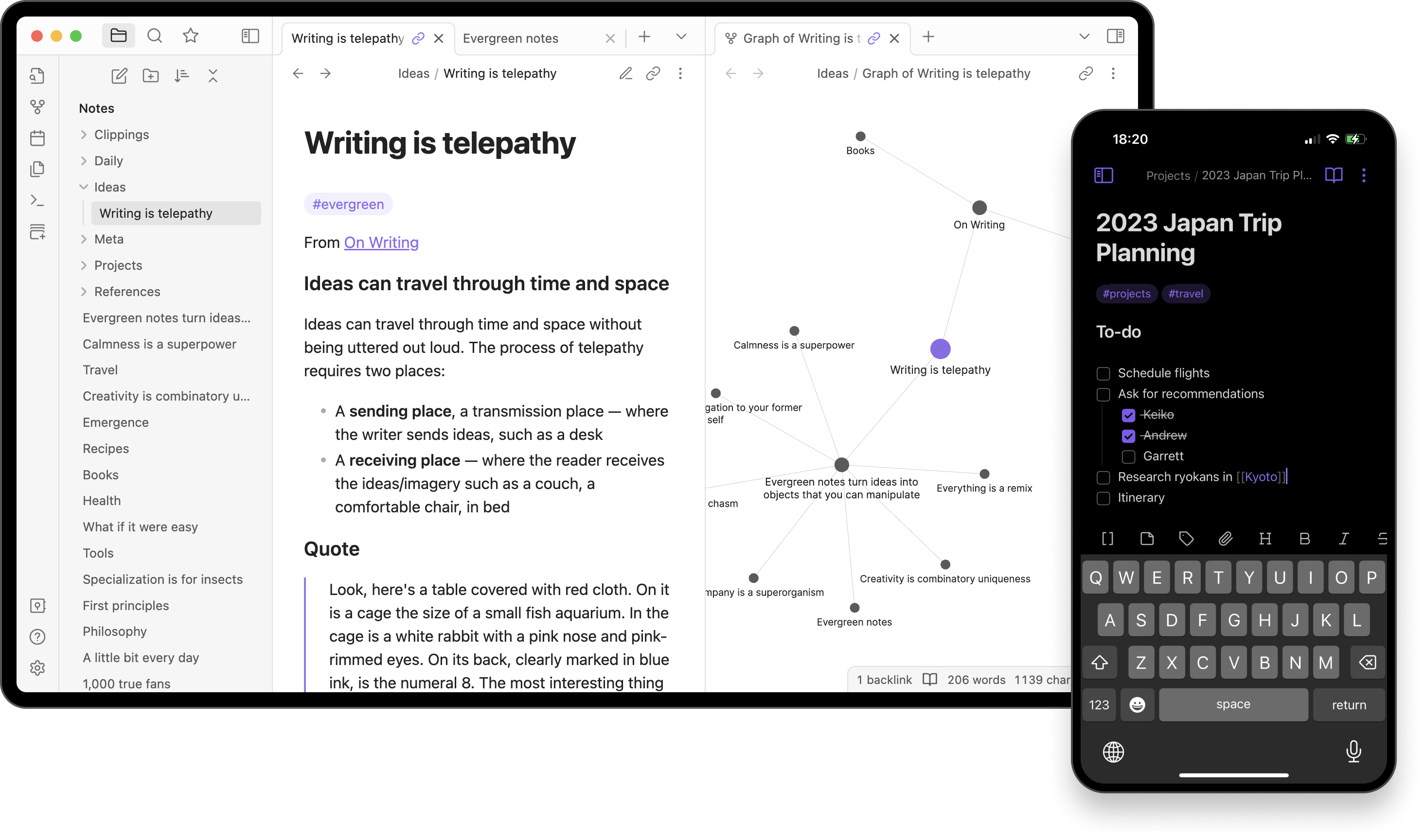Click the copy link icon in note header
The height and width of the screenshot is (840, 1424).
pyautogui.click(x=652, y=73)
